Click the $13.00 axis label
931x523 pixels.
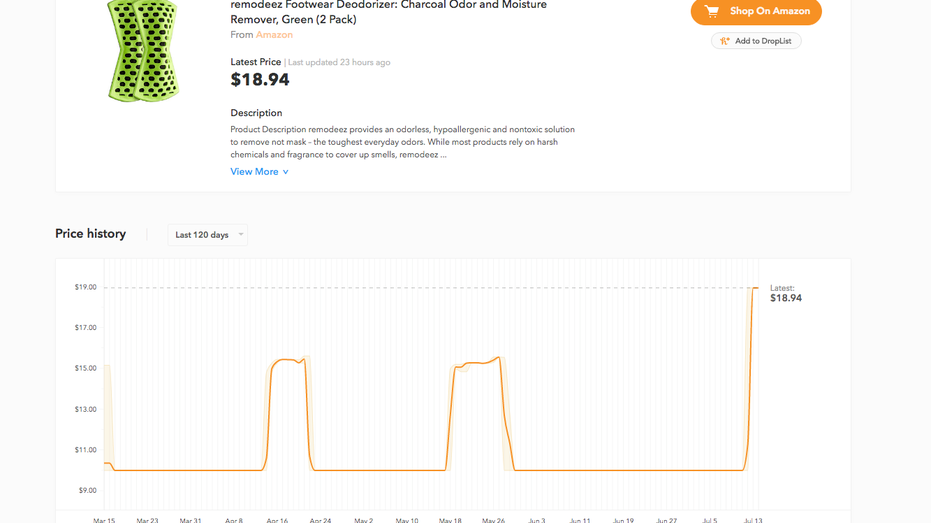(x=86, y=409)
